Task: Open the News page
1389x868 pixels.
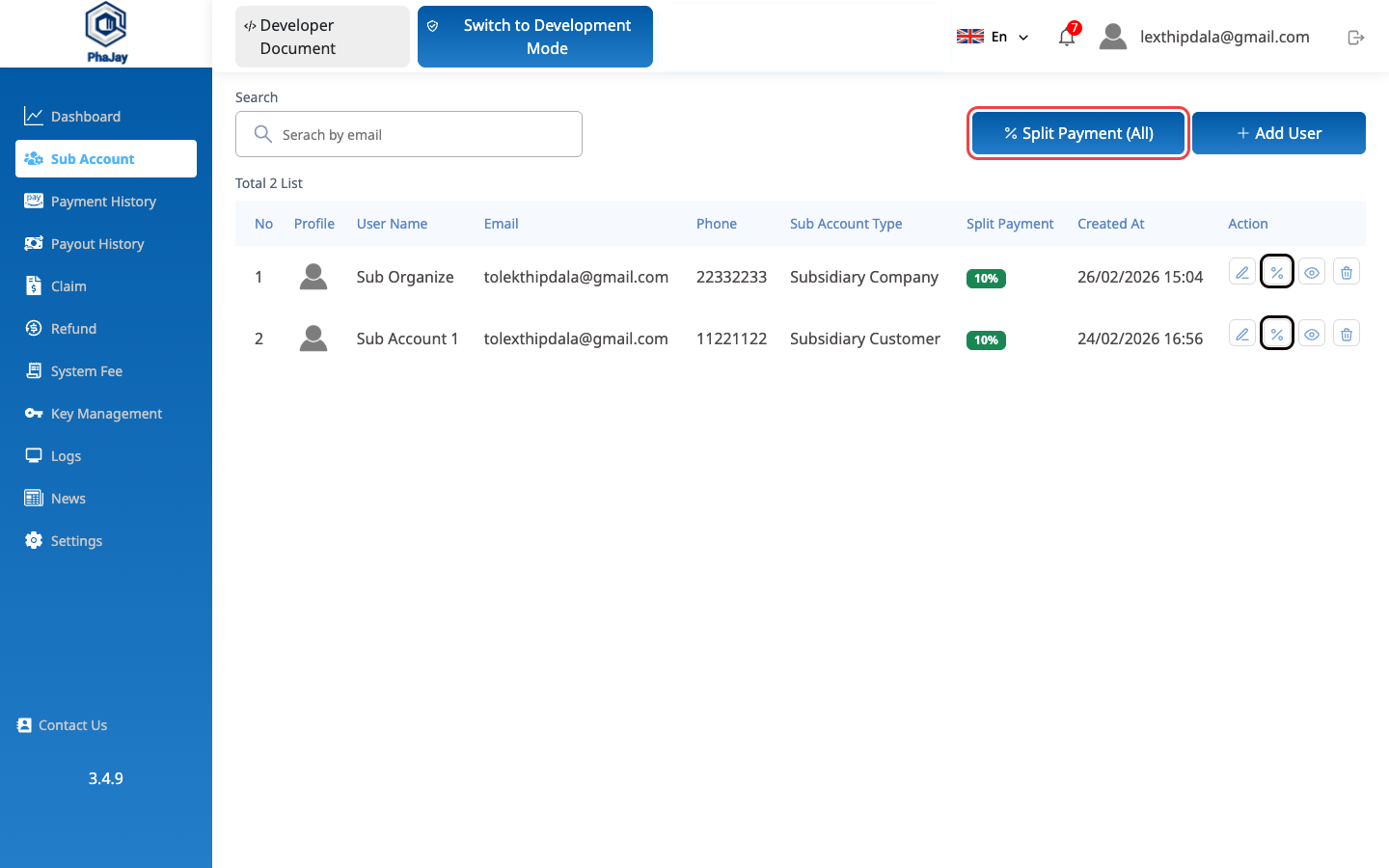Action: point(106,499)
